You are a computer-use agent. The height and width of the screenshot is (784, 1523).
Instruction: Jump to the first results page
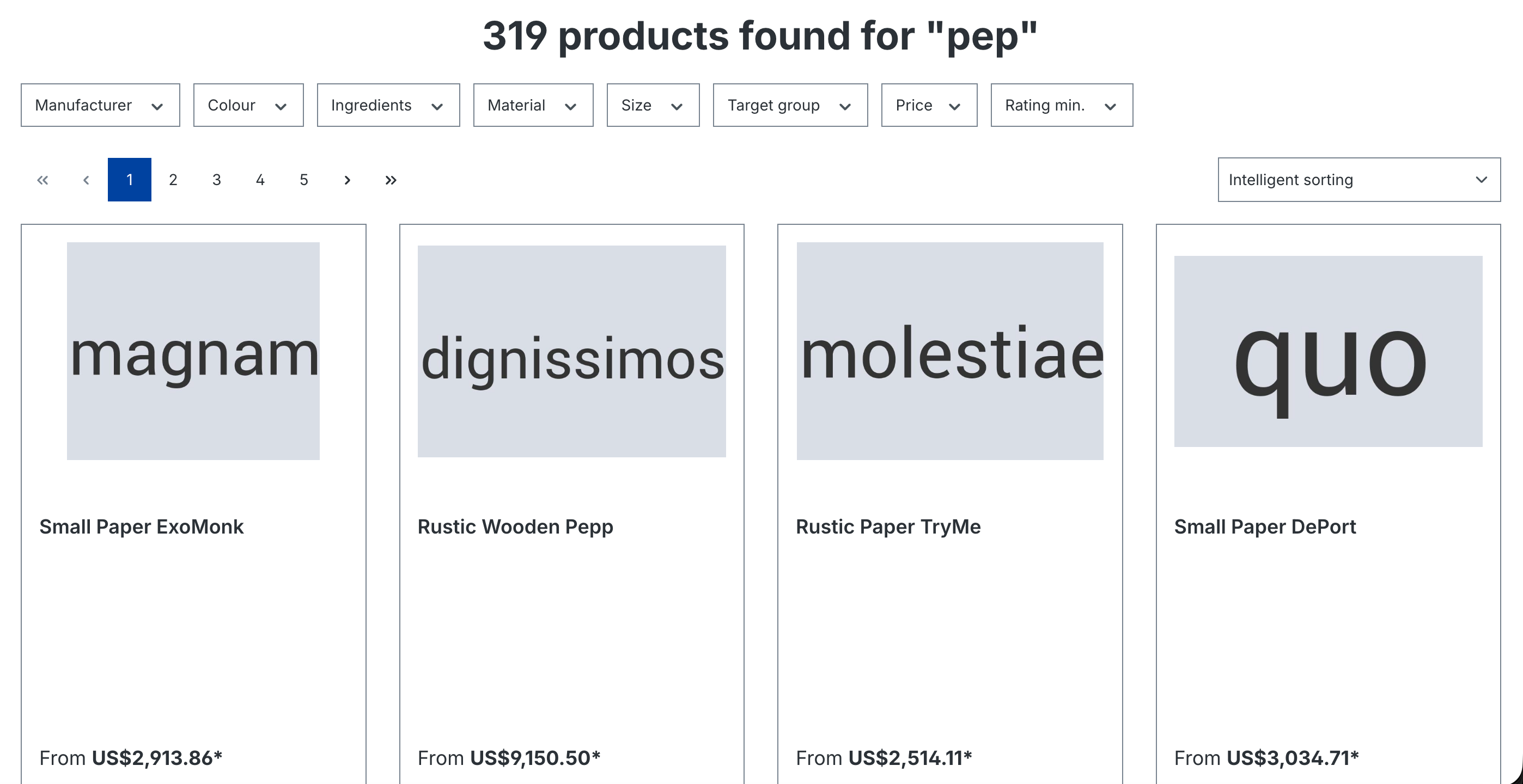(x=42, y=180)
